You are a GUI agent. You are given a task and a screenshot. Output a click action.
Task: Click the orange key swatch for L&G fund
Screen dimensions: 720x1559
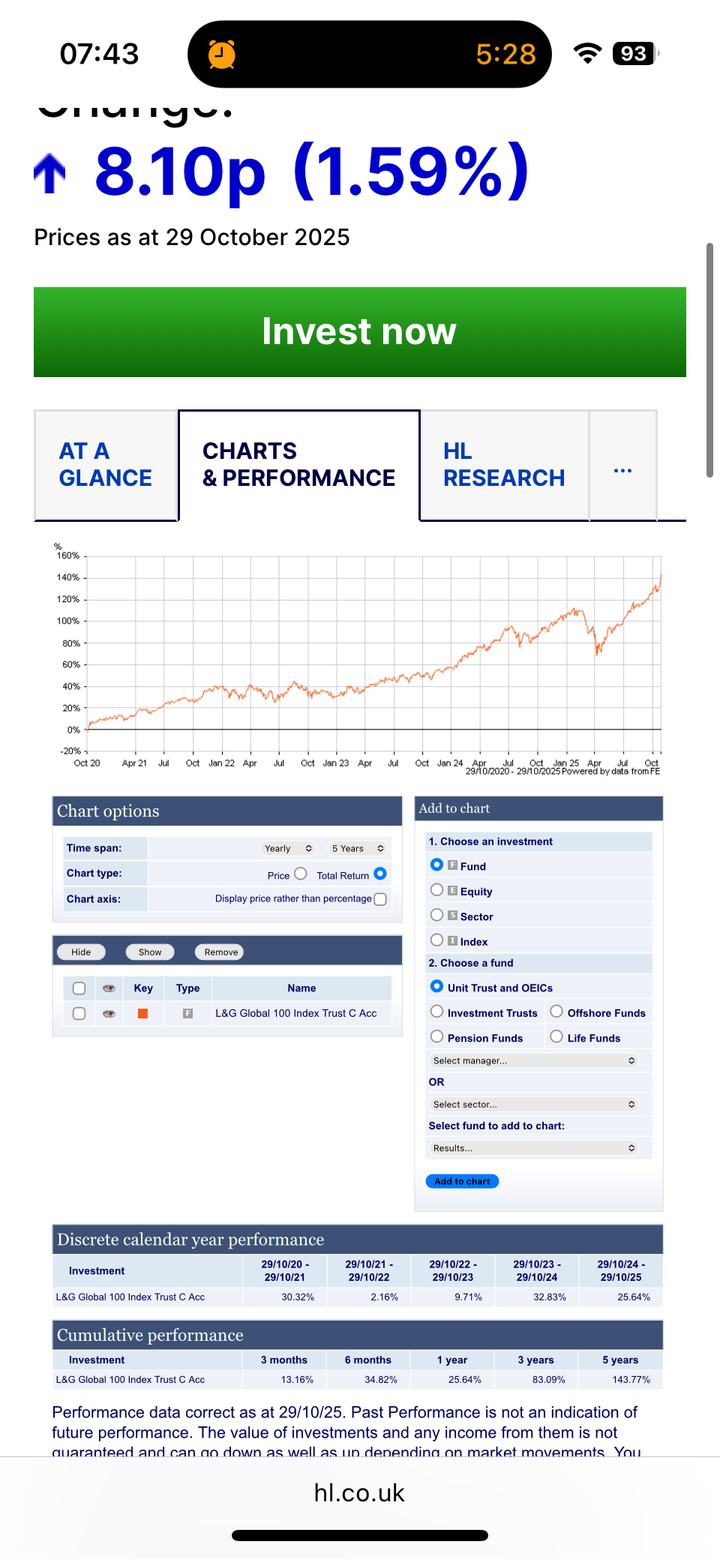click(143, 1013)
